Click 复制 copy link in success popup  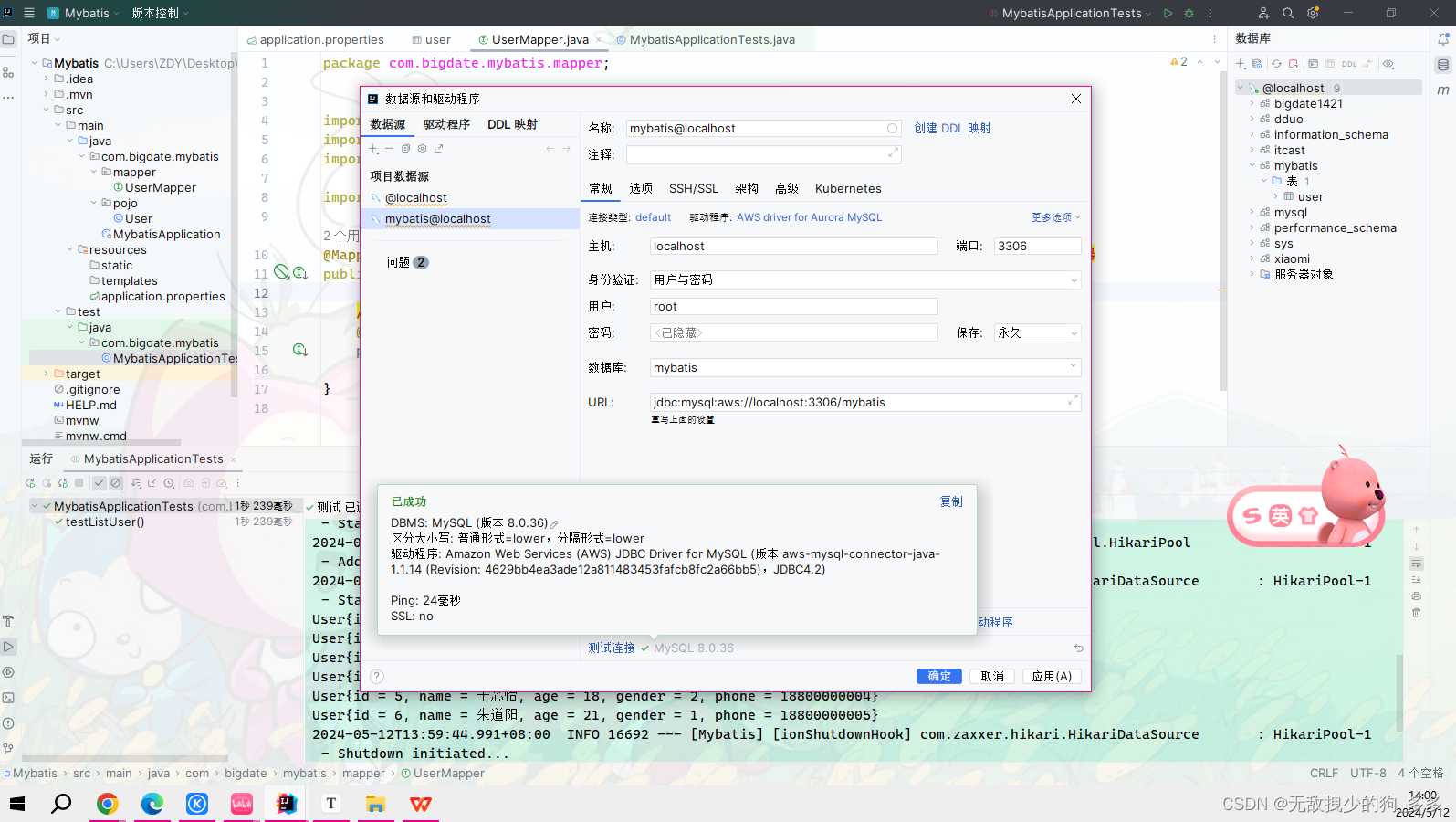951,501
